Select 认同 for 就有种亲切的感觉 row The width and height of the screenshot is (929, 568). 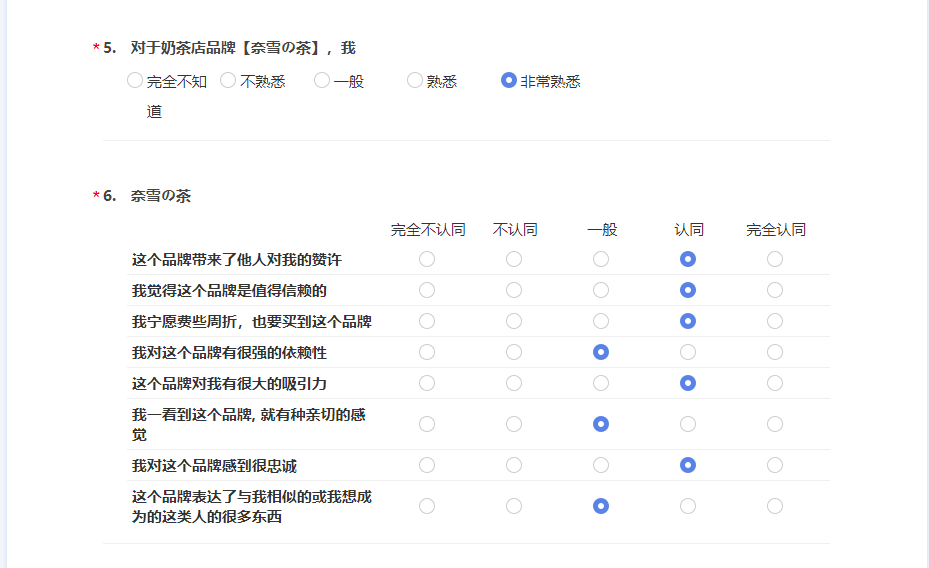tap(688, 424)
